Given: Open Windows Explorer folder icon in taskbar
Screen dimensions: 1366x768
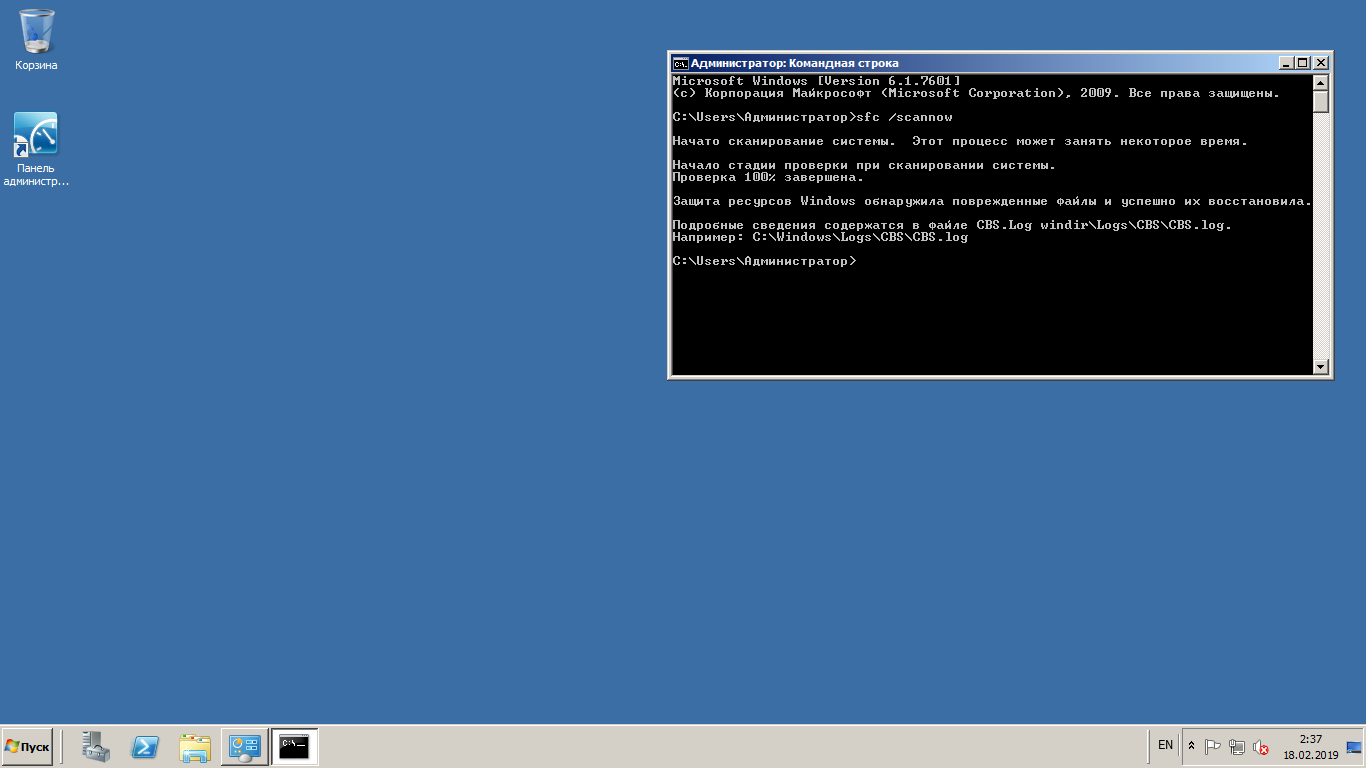Looking at the screenshot, I should [195, 747].
